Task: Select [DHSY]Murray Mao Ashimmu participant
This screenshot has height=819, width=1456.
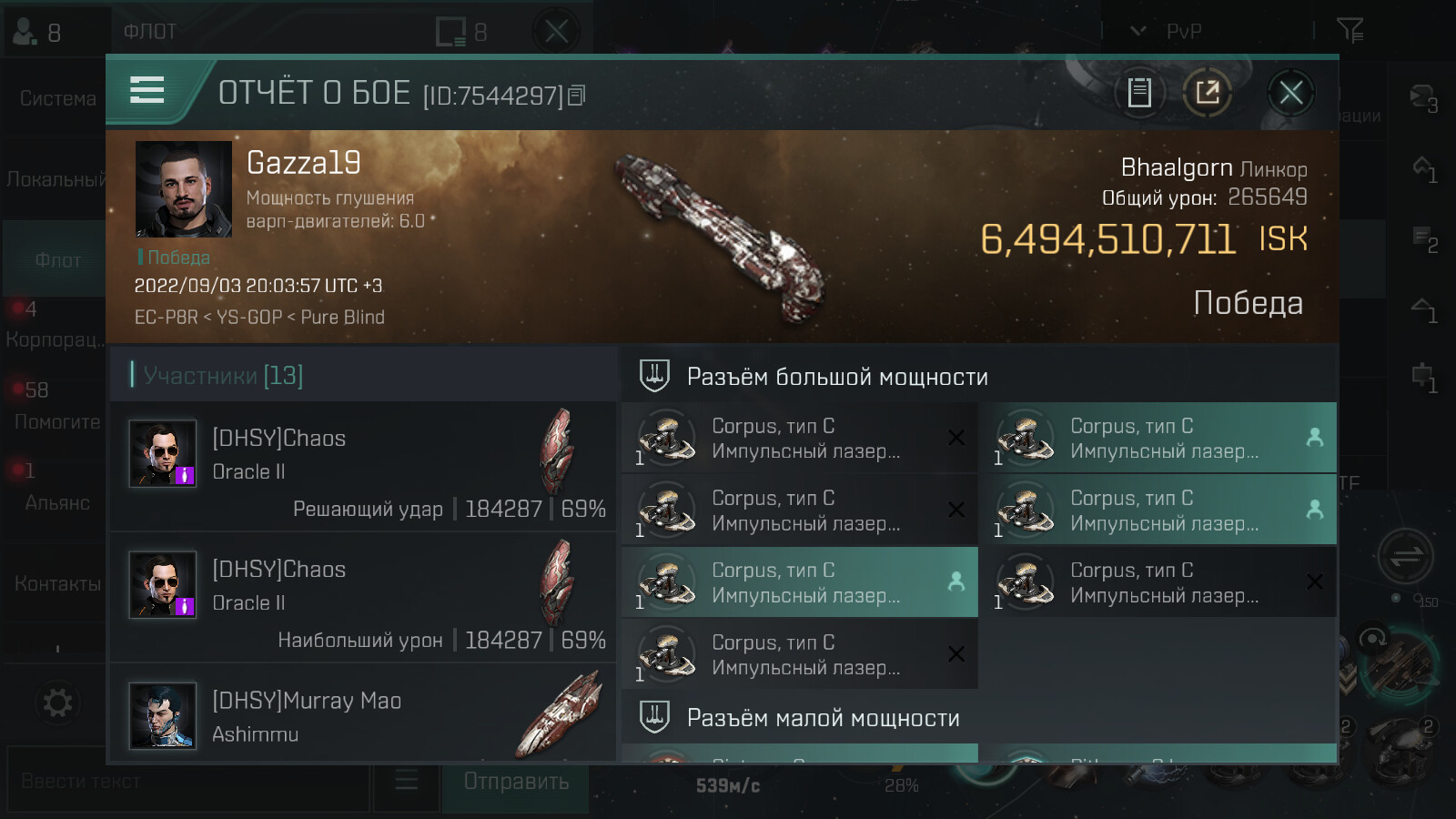Action: (x=363, y=716)
